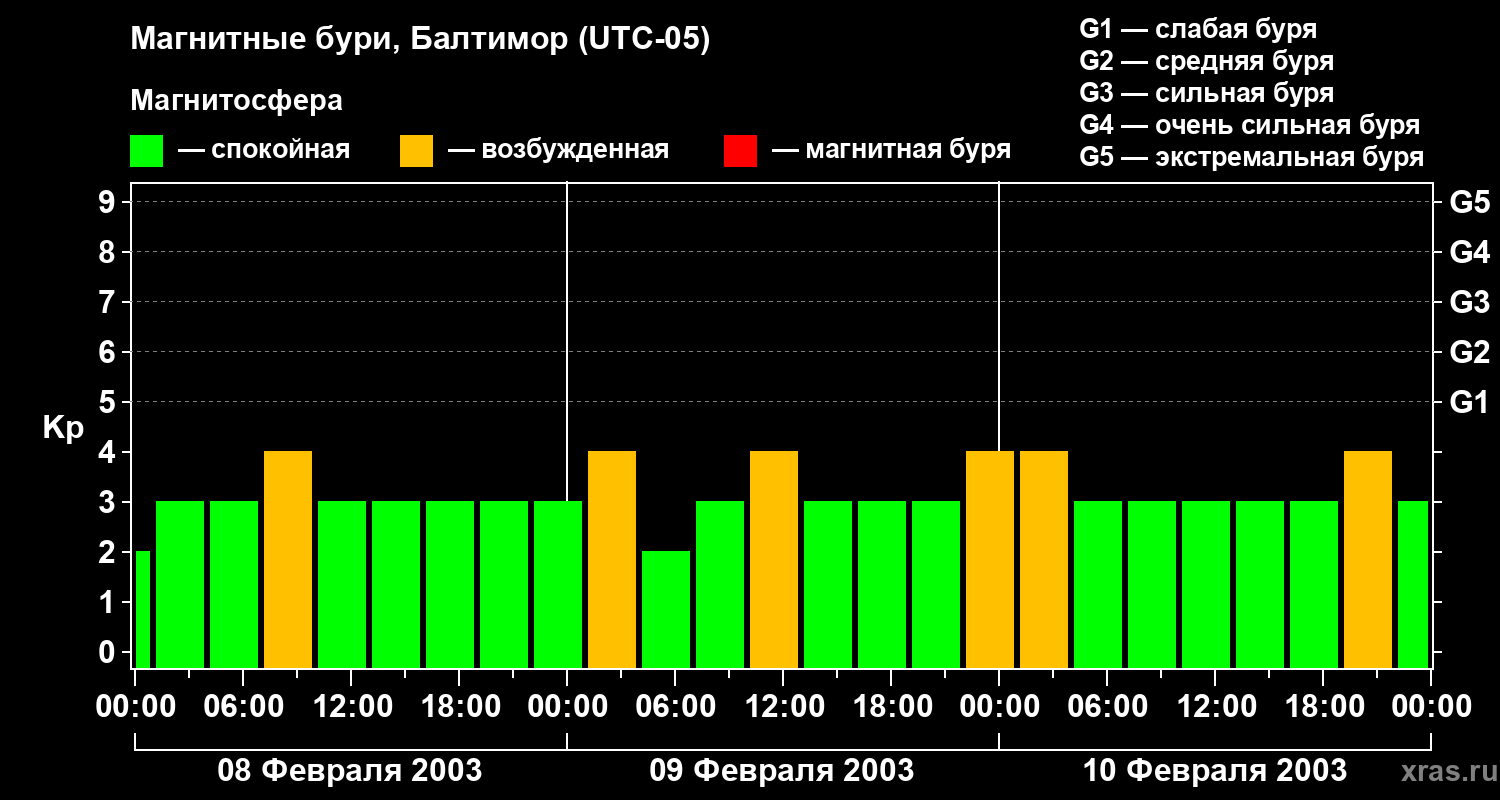Screen dimensions: 1500x800
Task: Click the '08 Февраля 2003' date label
Action: (x=350, y=771)
